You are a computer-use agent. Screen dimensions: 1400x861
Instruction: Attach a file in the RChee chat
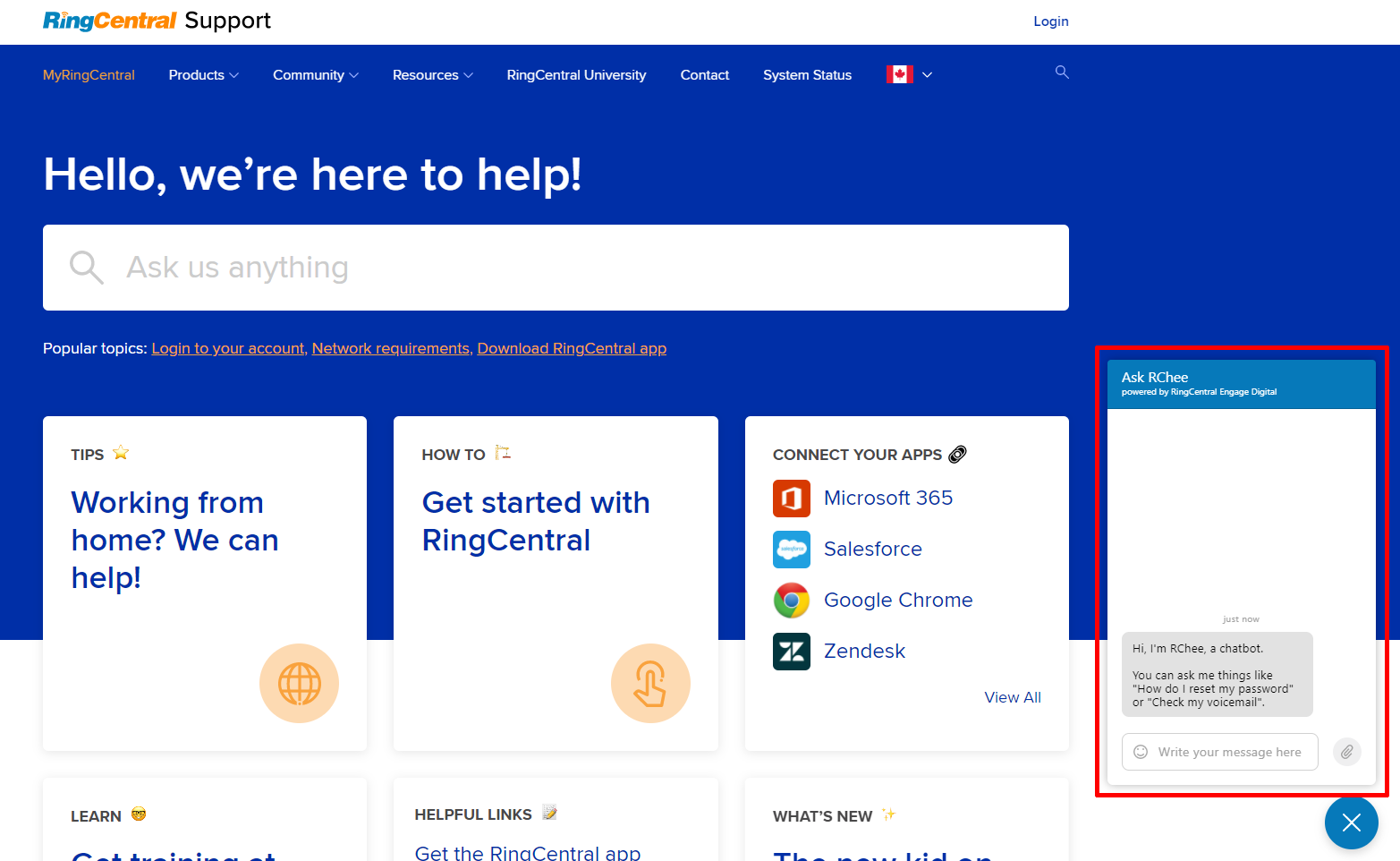1346,752
